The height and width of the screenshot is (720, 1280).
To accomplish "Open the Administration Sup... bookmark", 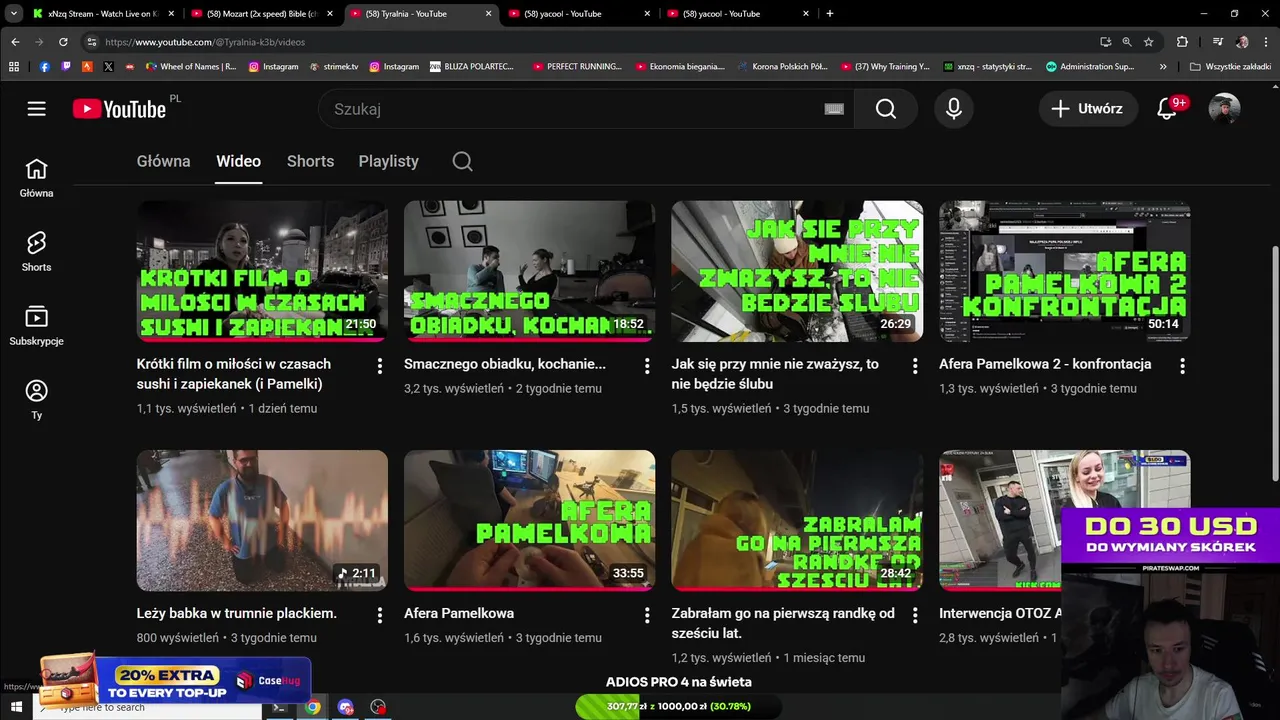I will coord(1089,67).
